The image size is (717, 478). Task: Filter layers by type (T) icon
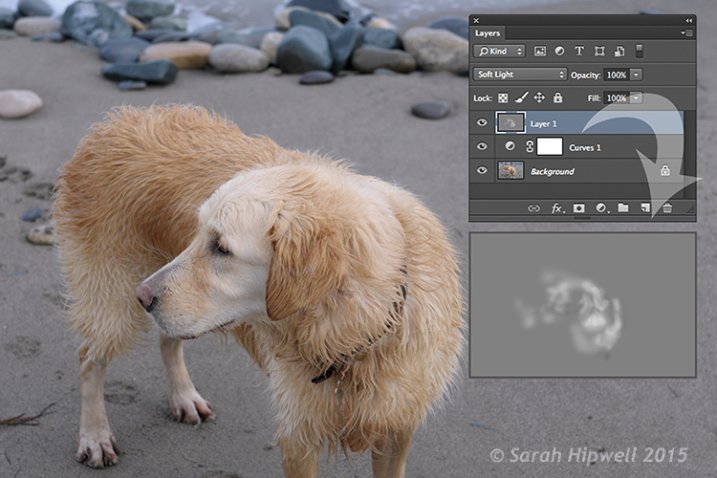(580, 51)
